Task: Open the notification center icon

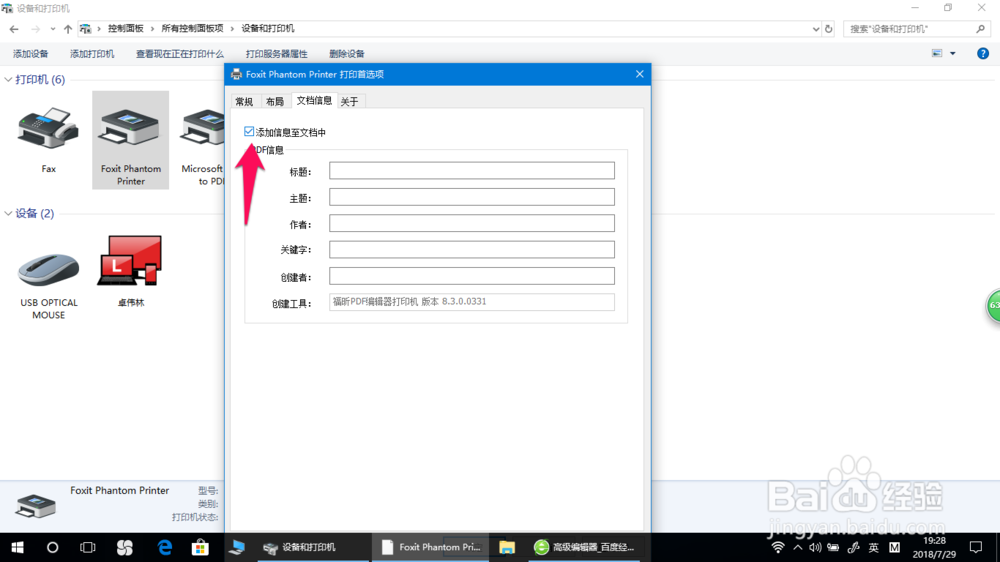Action: pos(976,547)
